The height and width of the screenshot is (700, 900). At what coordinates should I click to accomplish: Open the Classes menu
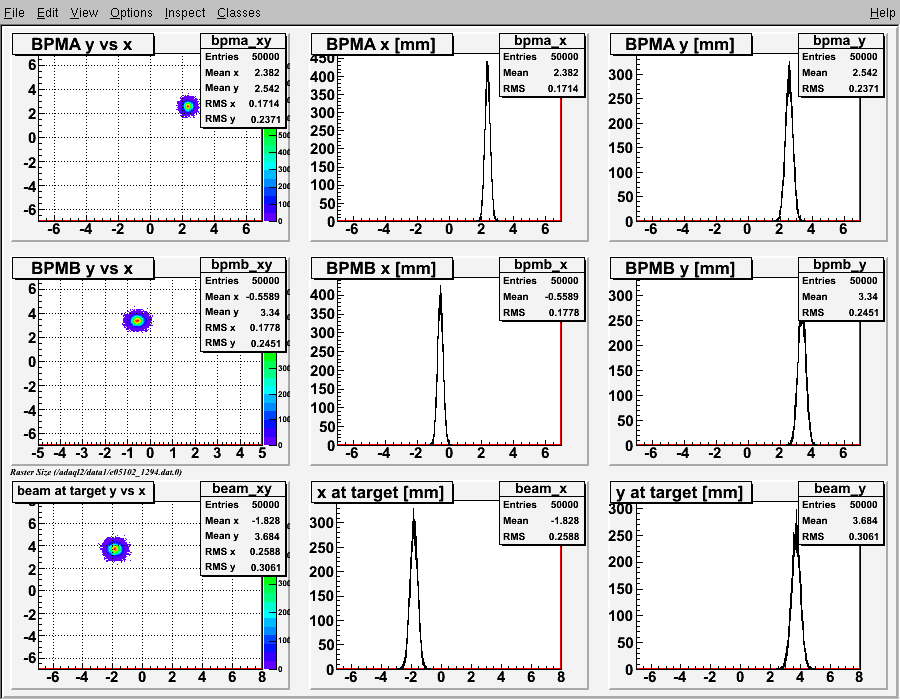238,12
